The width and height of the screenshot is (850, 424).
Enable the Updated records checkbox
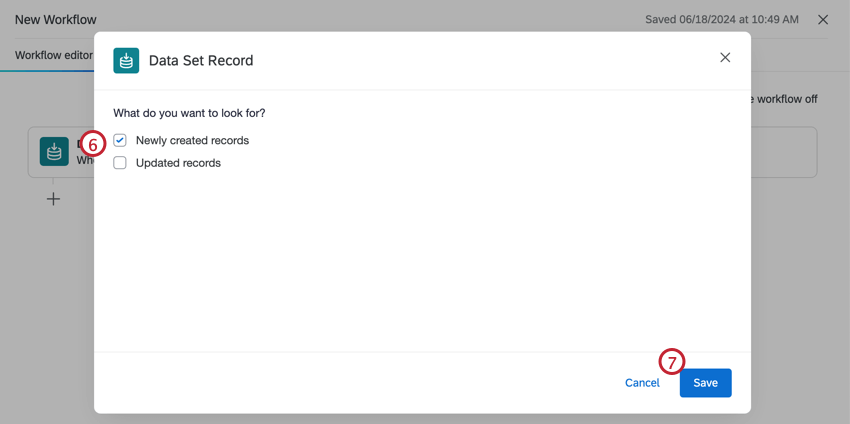pos(120,163)
